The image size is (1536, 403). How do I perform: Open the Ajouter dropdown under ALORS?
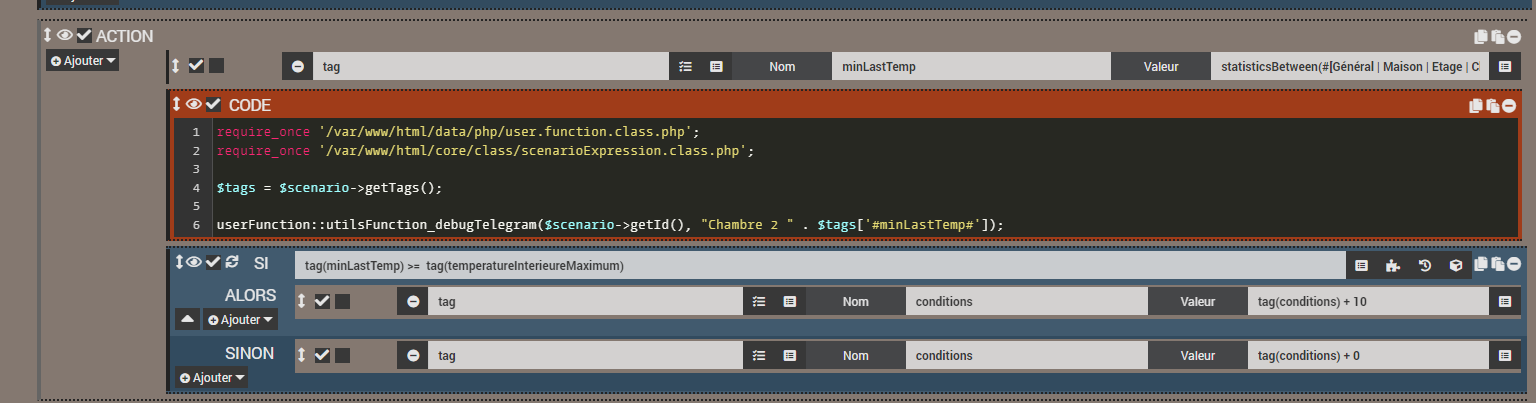(x=240, y=319)
